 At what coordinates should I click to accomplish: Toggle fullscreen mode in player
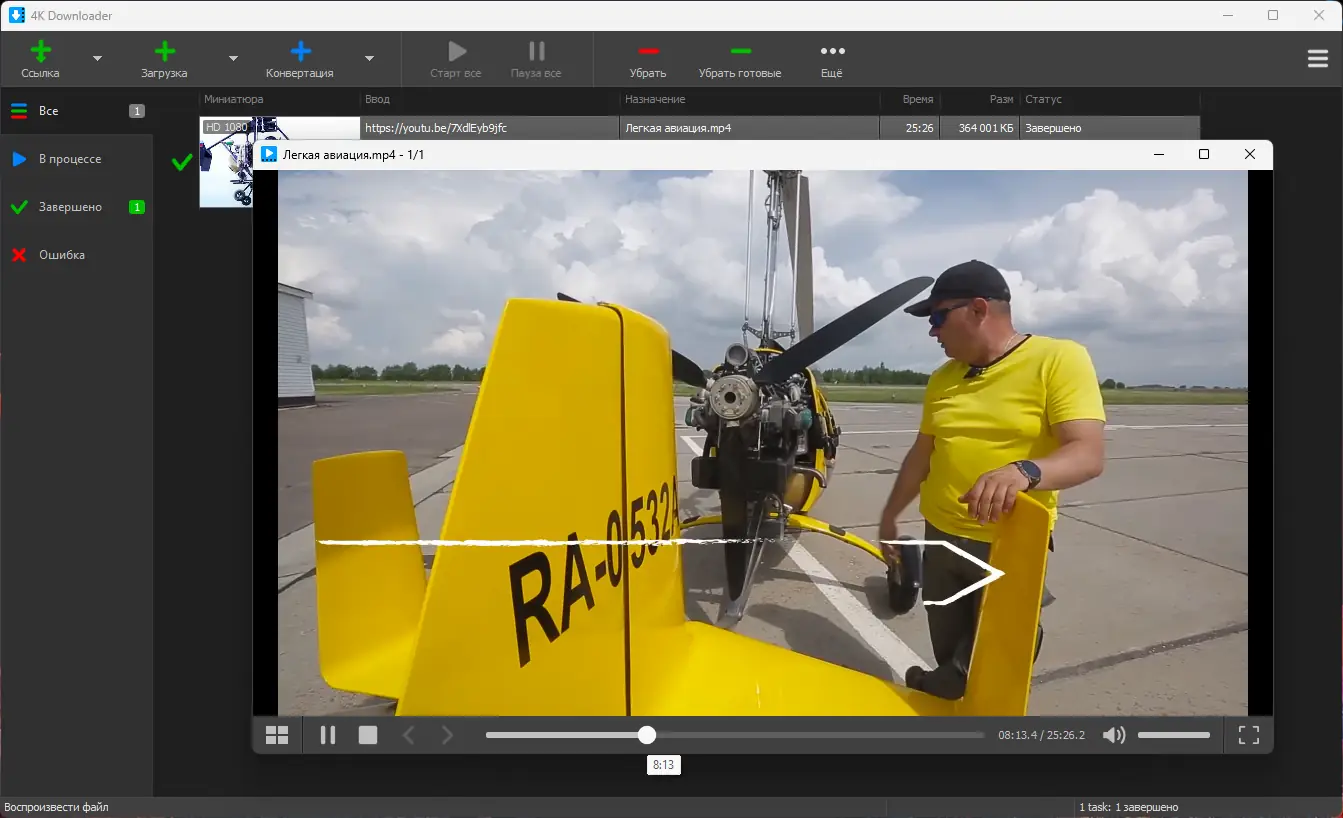point(1248,735)
